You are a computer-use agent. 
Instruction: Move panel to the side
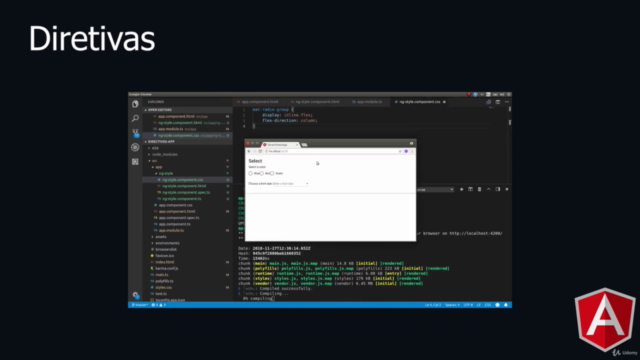pyautogui.click(x=498, y=189)
